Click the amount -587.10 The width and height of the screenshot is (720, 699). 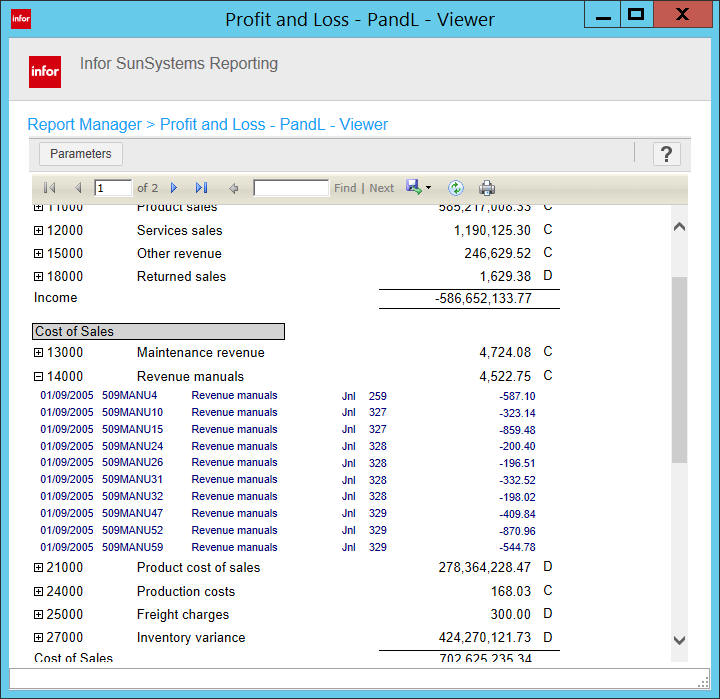coord(517,396)
